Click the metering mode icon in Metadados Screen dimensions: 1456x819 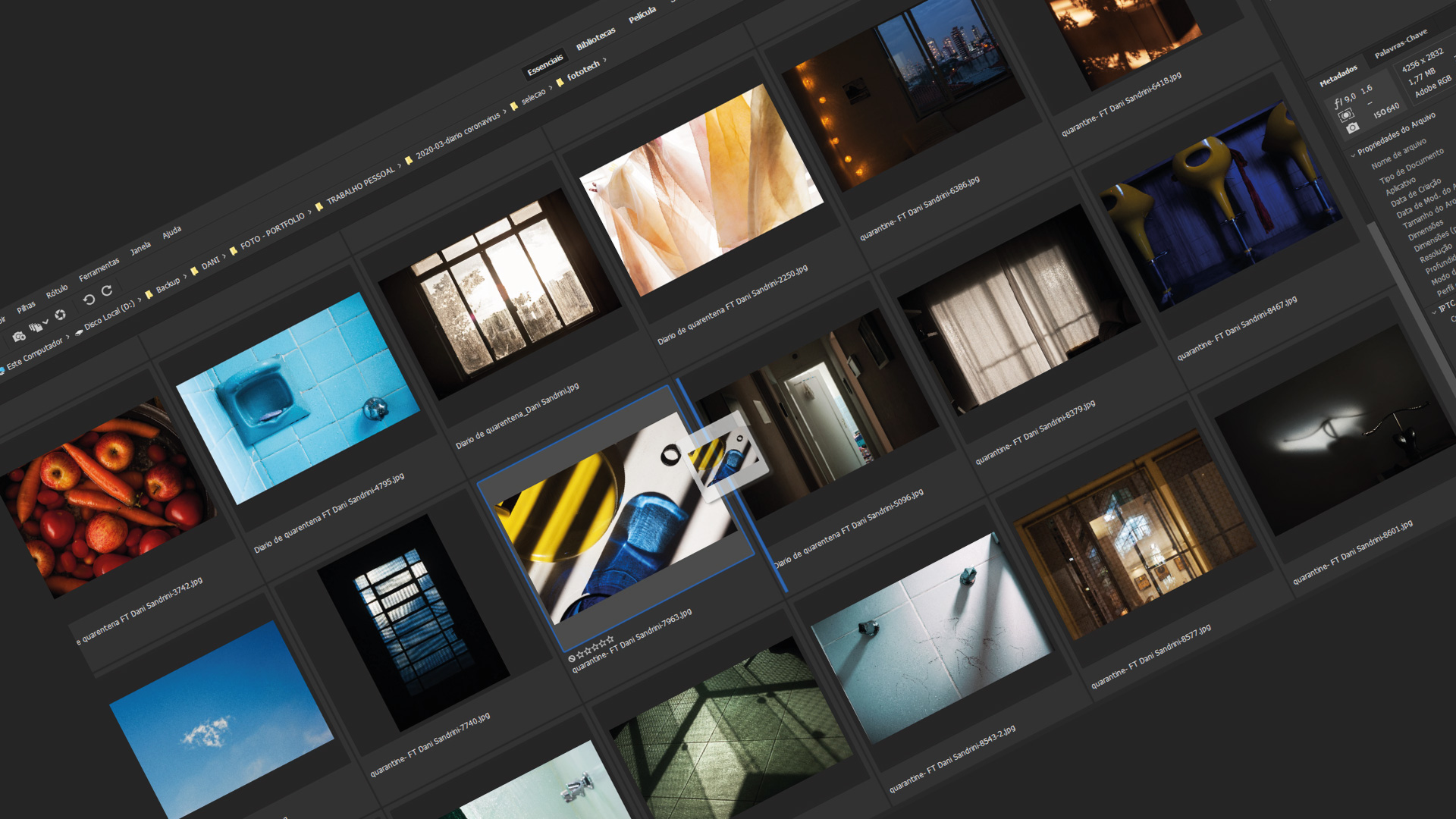tap(1346, 115)
